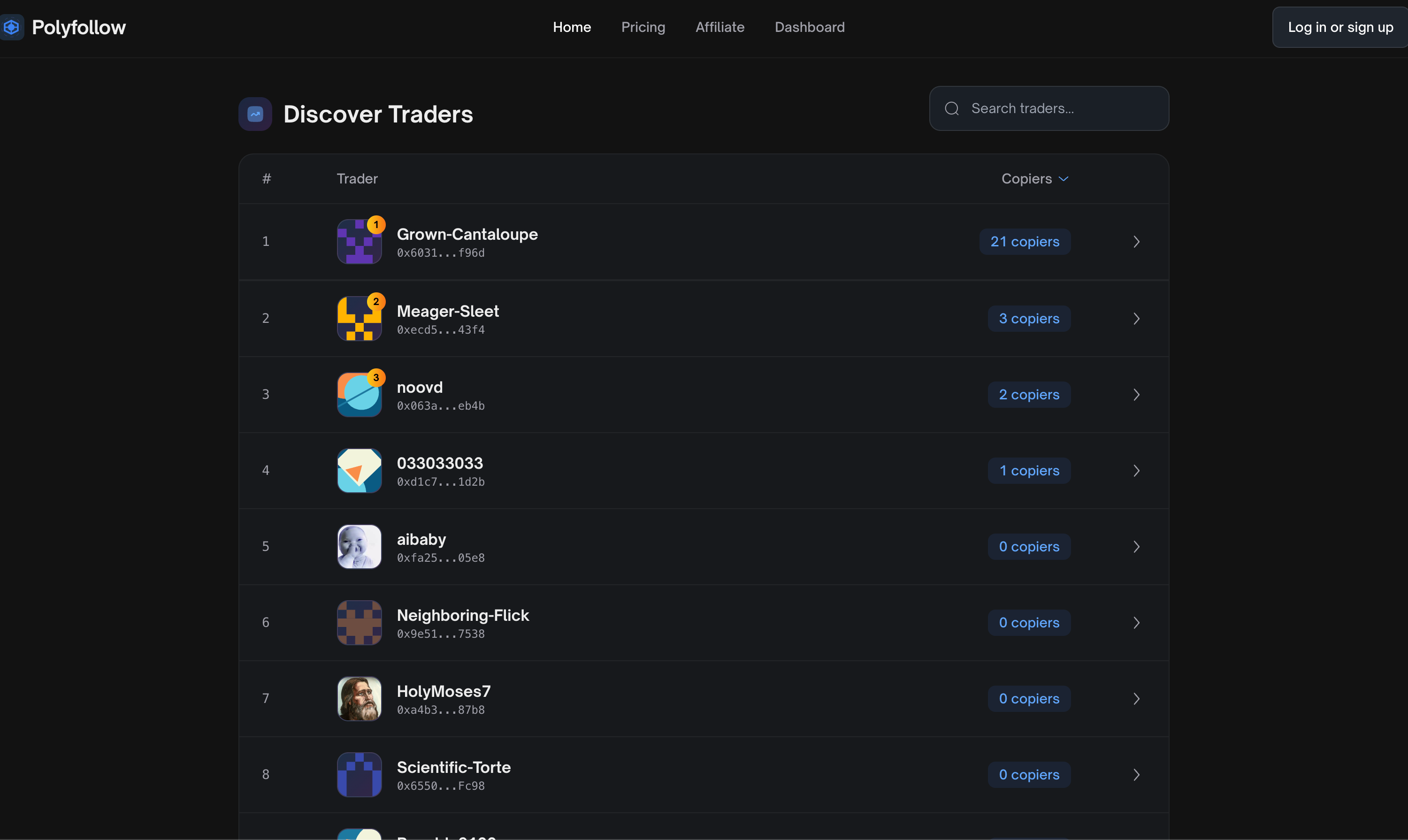Expand Grown-Cantaloupe row with chevron arrow

[x=1136, y=242]
